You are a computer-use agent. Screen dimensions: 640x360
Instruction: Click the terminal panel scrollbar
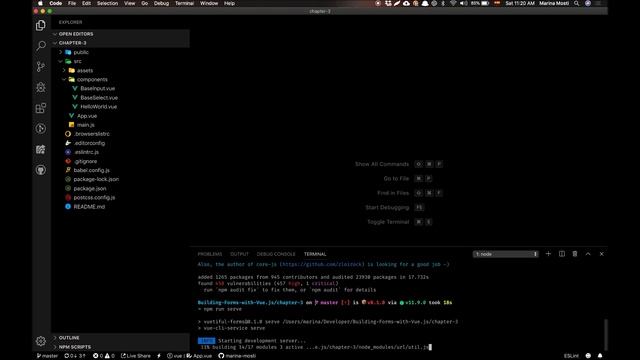(606, 334)
